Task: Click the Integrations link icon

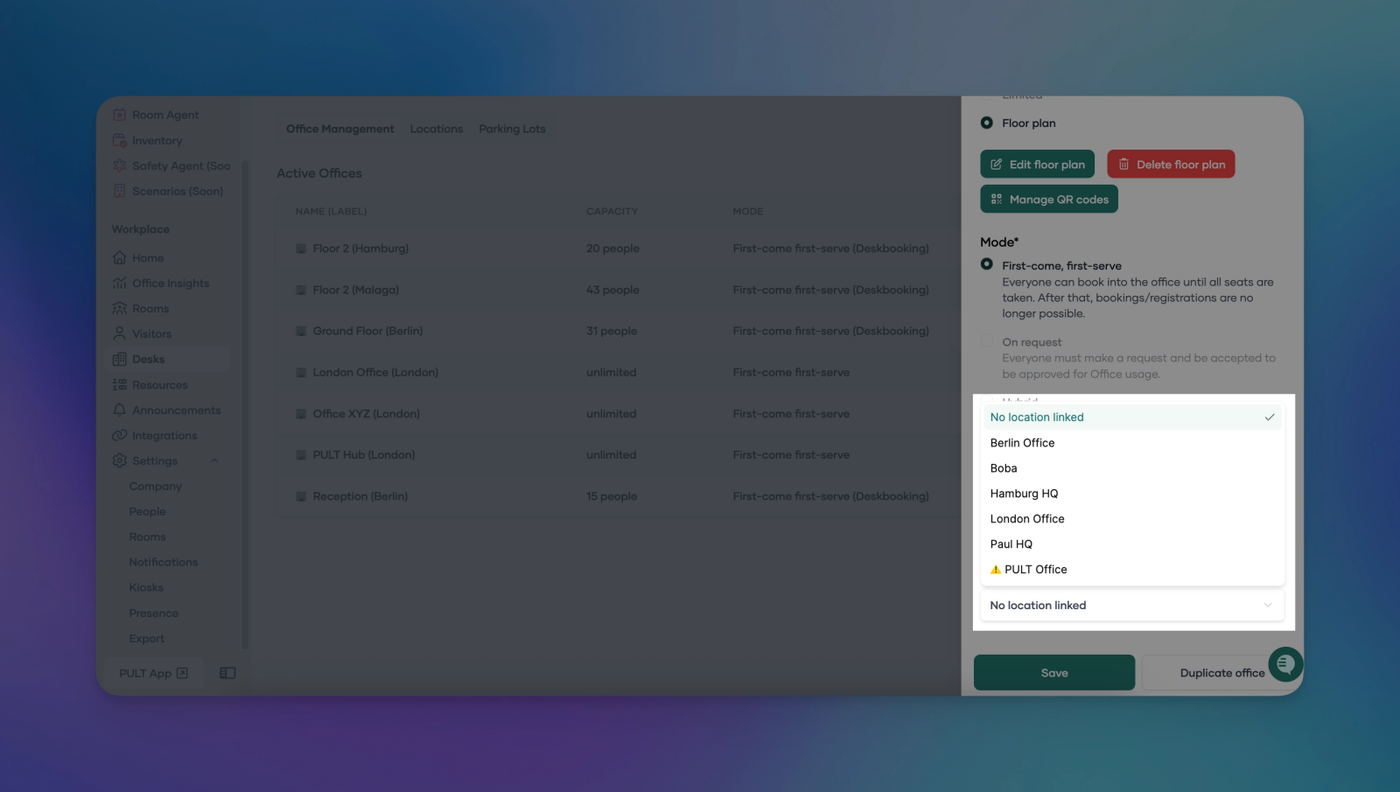Action: [x=120, y=436]
